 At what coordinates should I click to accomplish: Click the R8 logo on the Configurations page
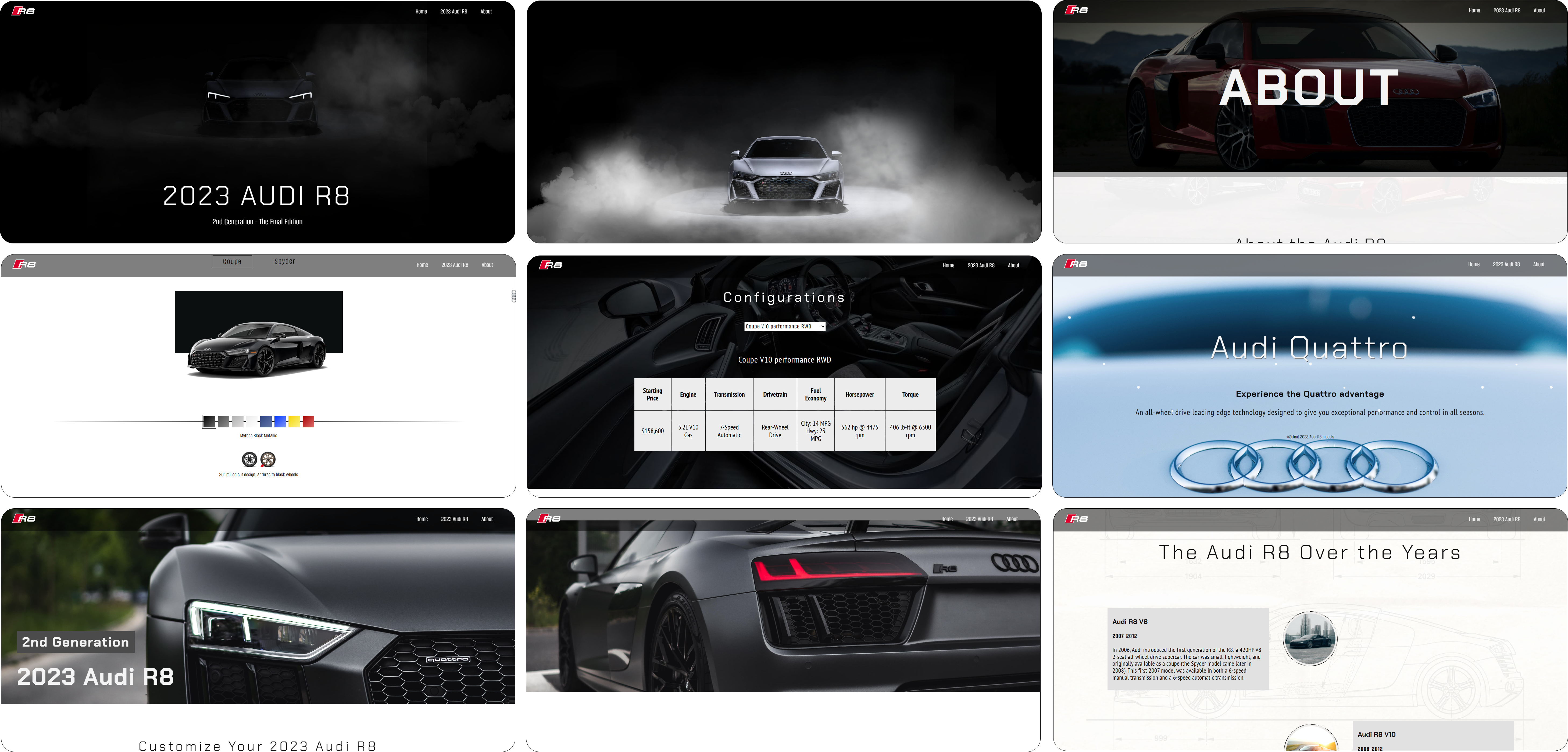click(552, 265)
